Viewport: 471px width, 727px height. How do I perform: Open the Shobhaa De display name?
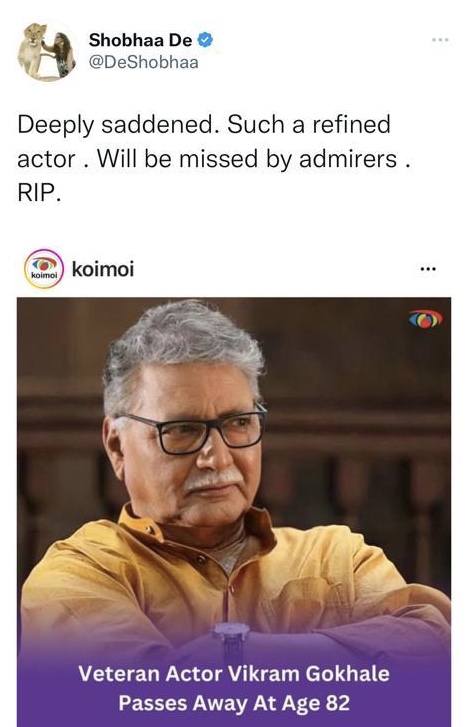pos(140,40)
